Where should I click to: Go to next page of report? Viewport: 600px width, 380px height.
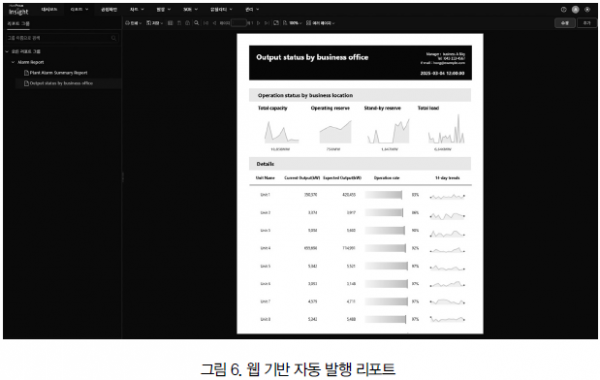pos(259,23)
